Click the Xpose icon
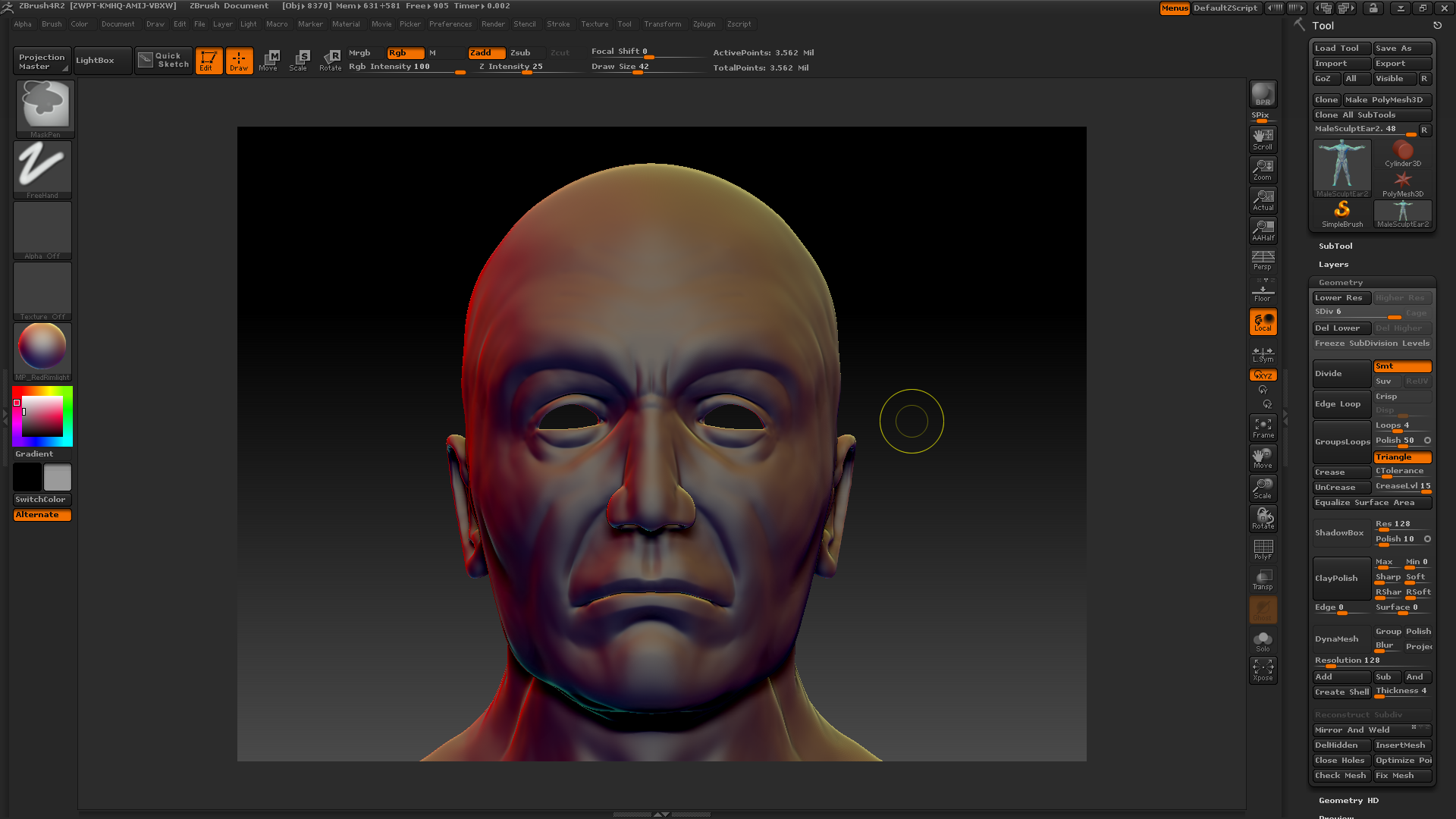The width and height of the screenshot is (1456, 819). [x=1263, y=670]
